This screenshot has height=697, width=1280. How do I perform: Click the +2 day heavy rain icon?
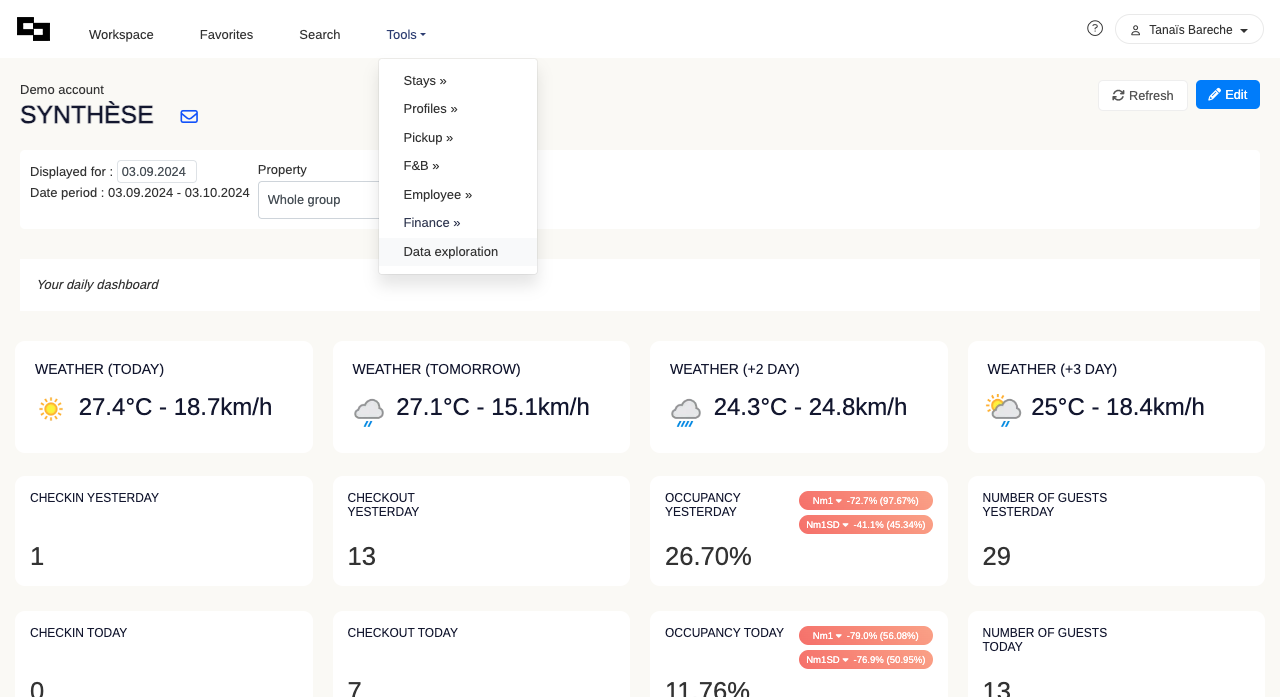[x=686, y=411]
